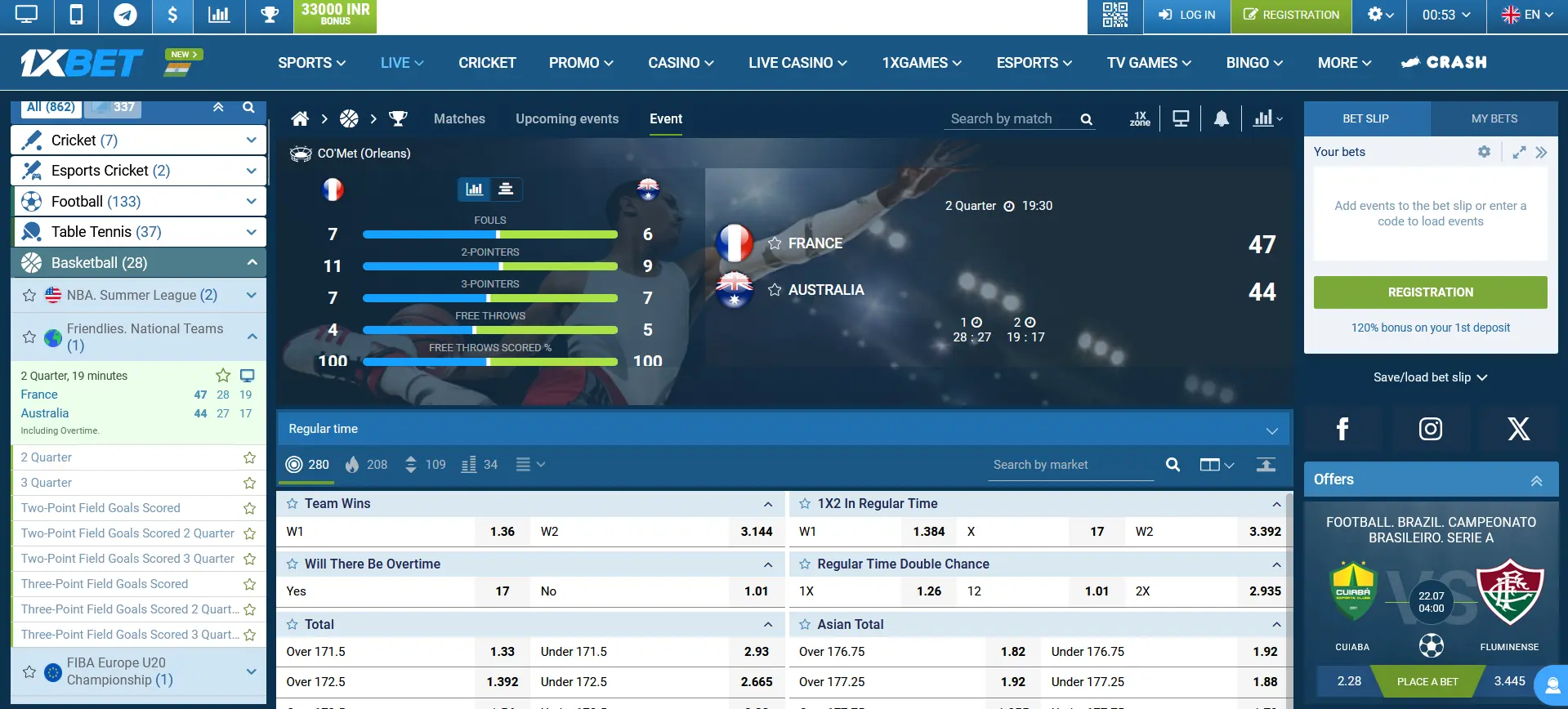1568x709 pixels.
Task: Open the Facebook social icon
Action: coord(1342,429)
